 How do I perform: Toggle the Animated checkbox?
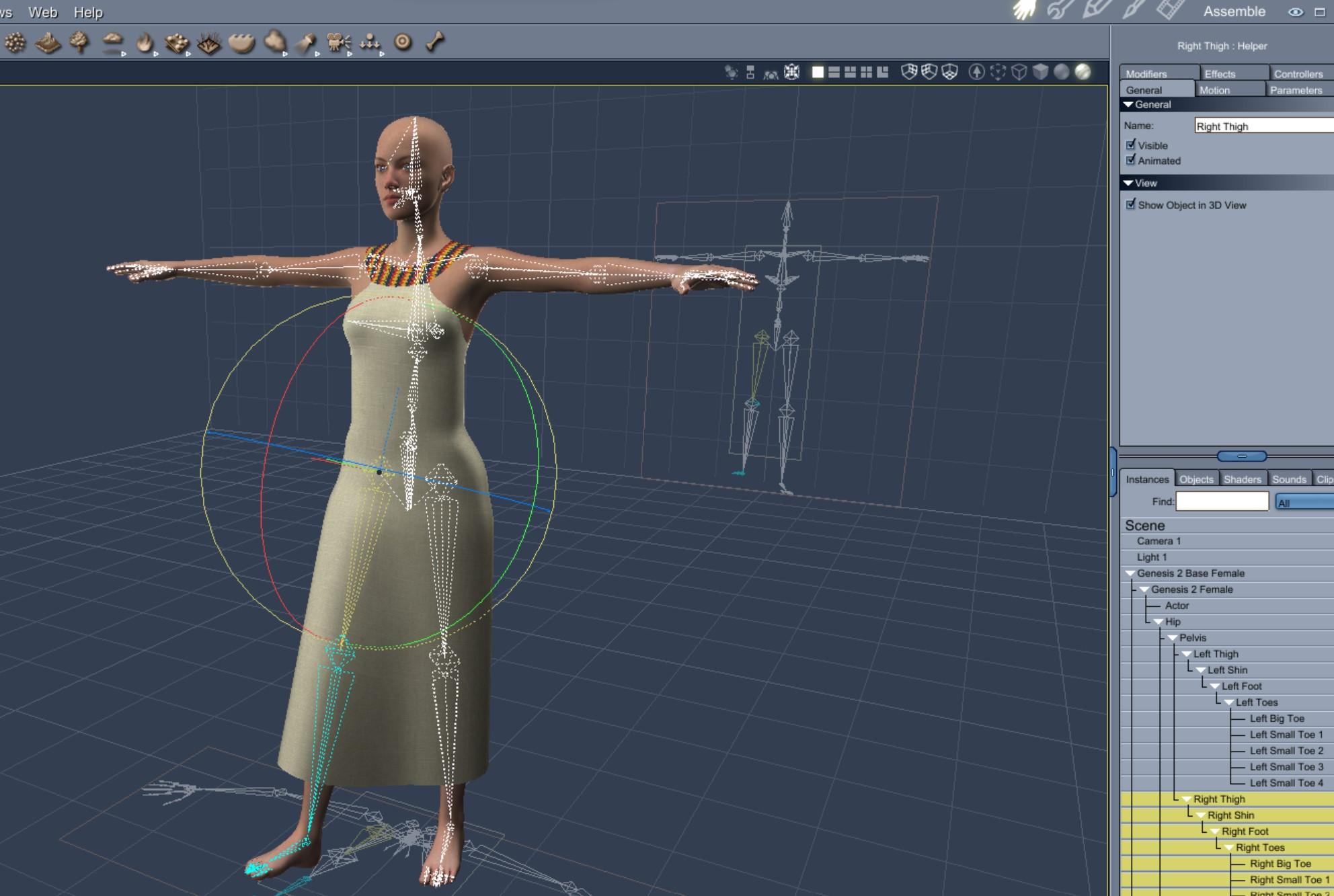1131,160
